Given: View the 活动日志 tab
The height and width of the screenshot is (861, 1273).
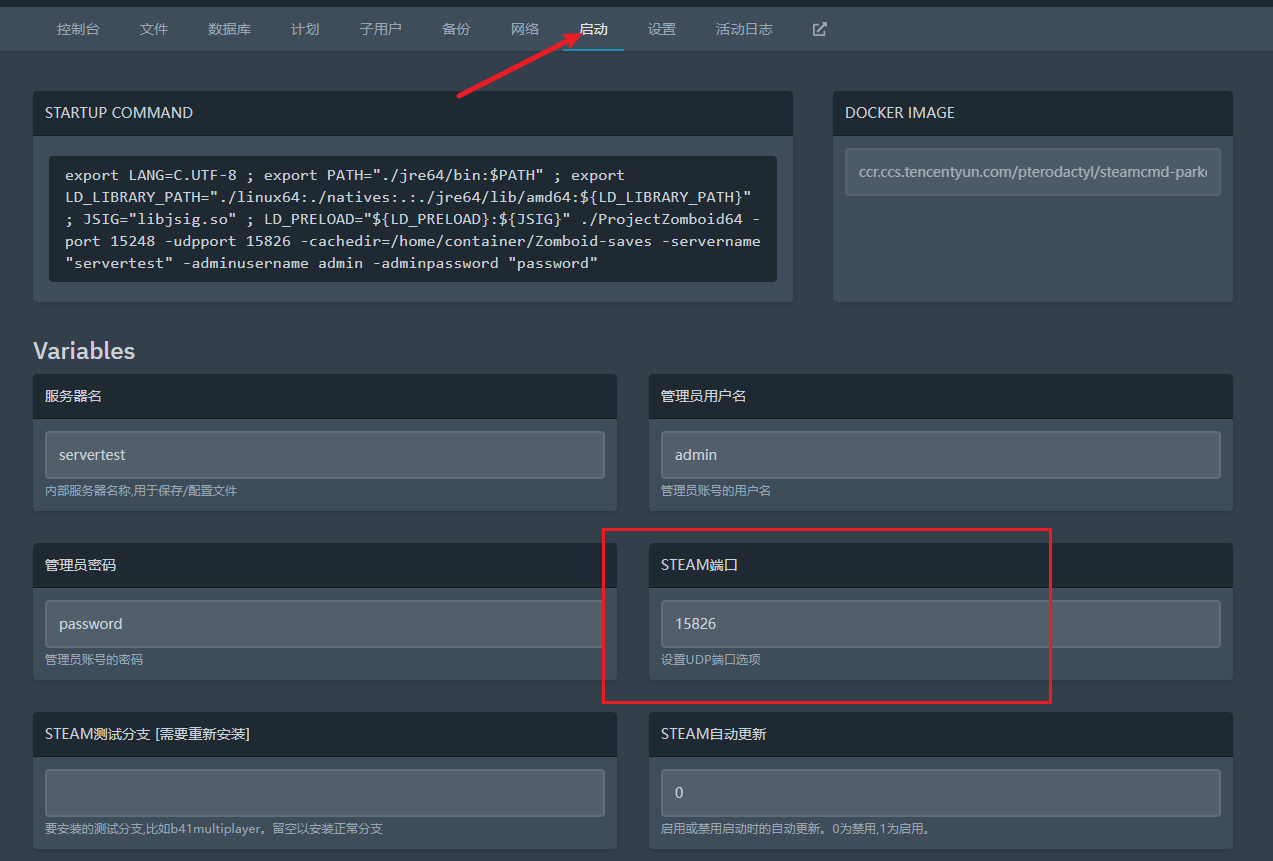Looking at the screenshot, I should pos(744,29).
